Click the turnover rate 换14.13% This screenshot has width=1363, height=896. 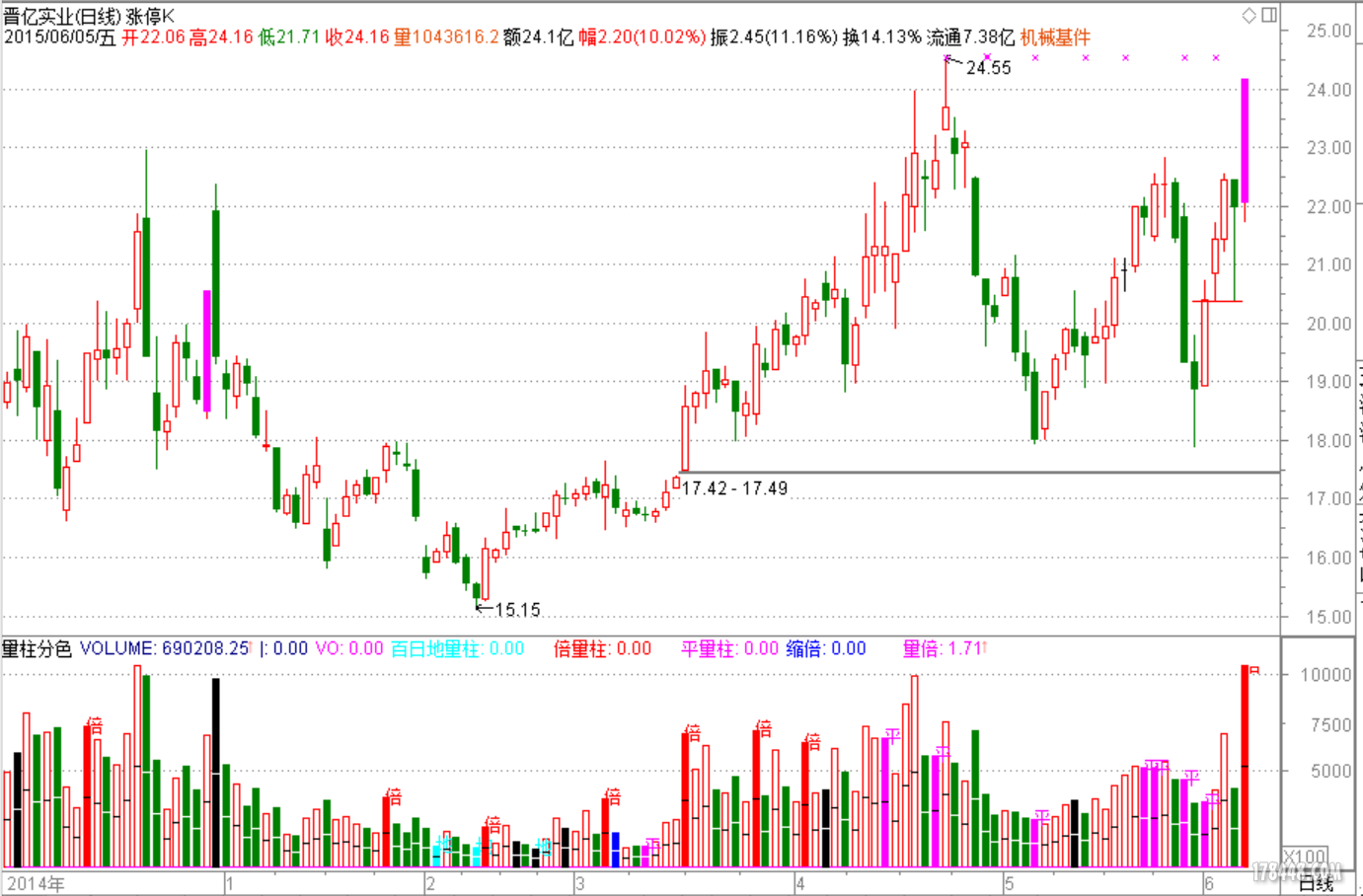tap(882, 37)
